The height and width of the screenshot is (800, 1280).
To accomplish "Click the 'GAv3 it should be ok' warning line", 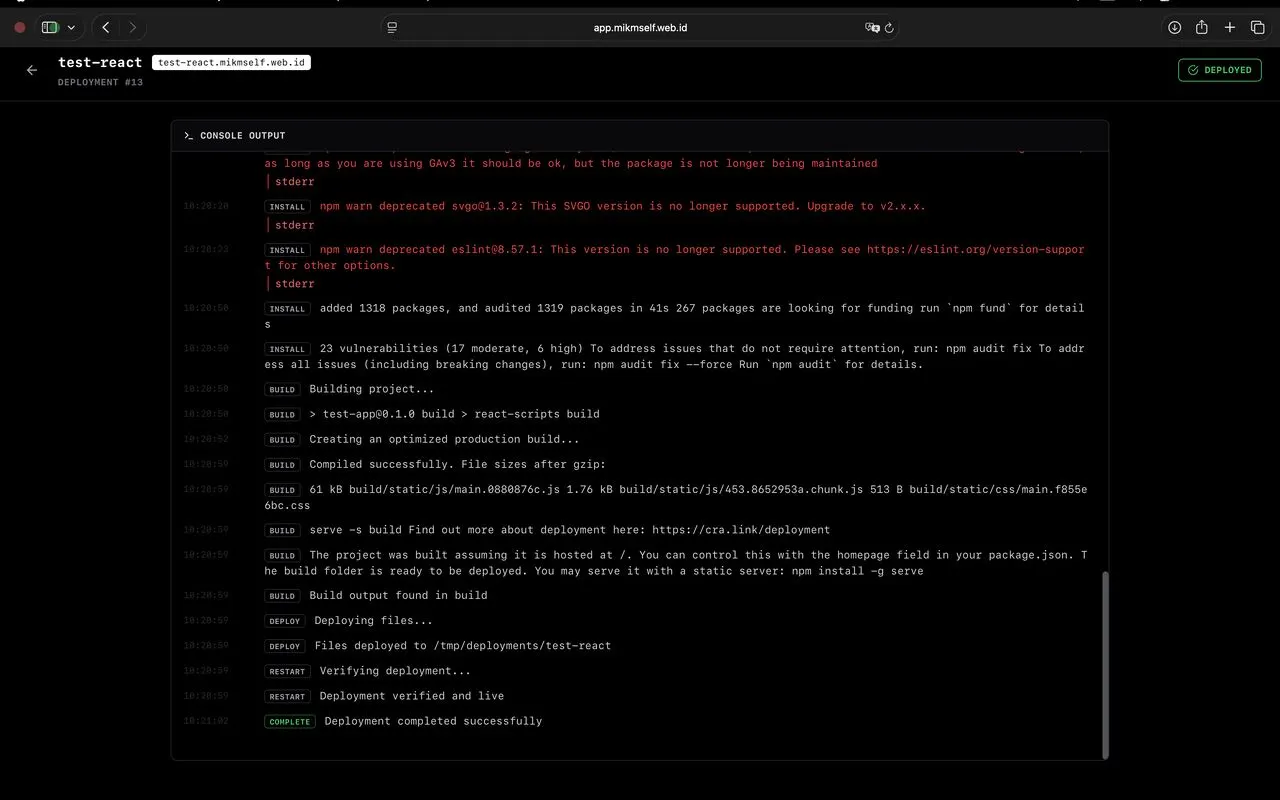I will pyautogui.click(x=571, y=163).
